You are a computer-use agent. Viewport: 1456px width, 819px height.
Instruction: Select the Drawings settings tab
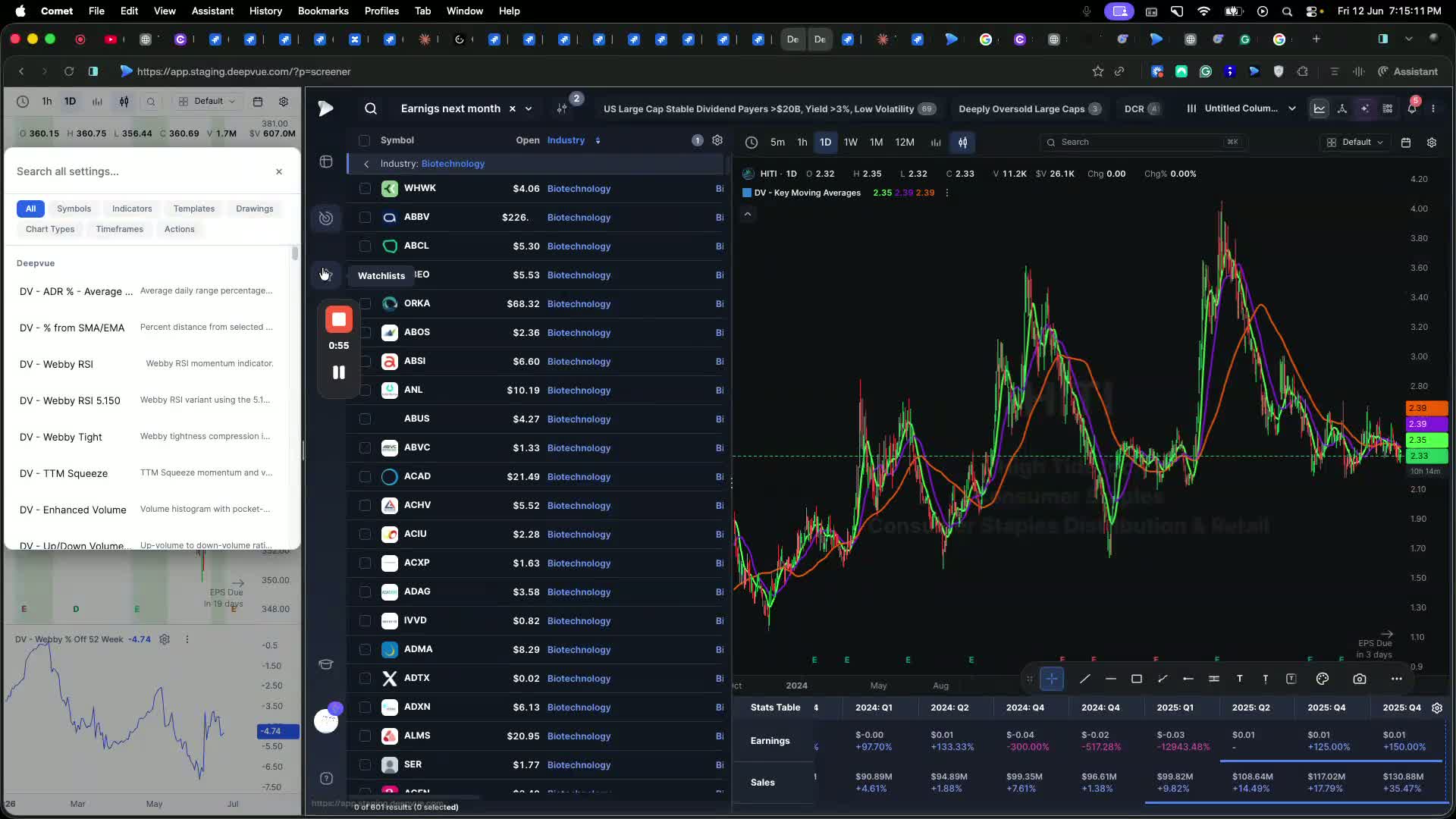pos(255,209)
